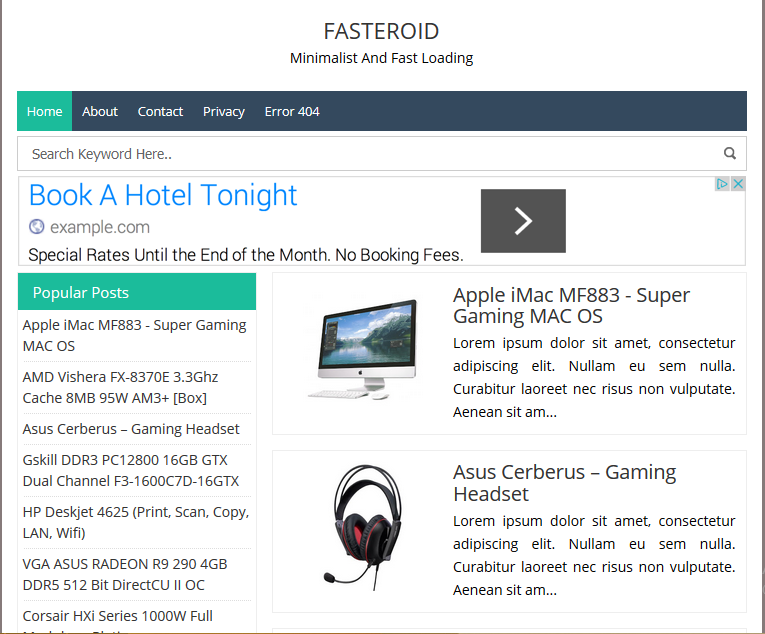765x634 pixels.
Task: Click the FASTEROID site title
Action: pyautogui.click(x=382, y=31)
